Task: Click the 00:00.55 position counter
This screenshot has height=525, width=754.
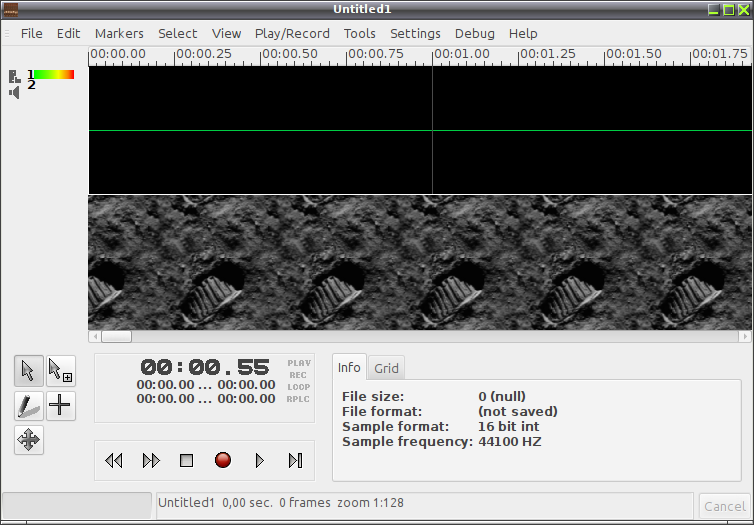Action: pos(205,368)
